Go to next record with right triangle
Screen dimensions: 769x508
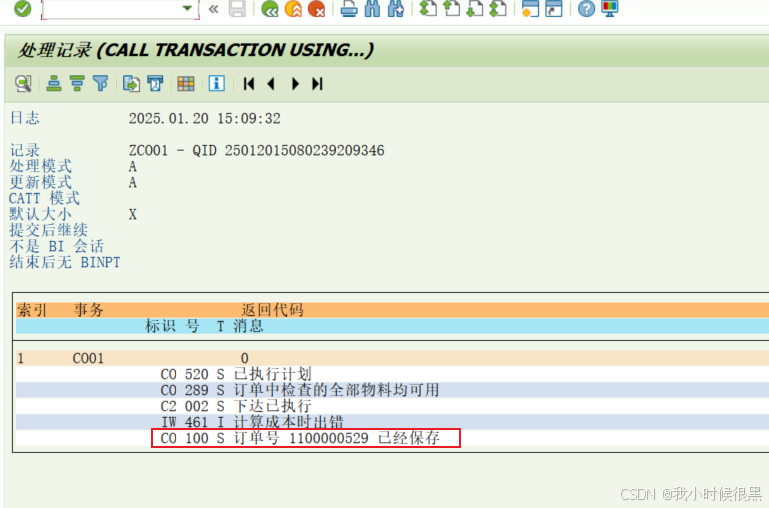coord(295,84)
